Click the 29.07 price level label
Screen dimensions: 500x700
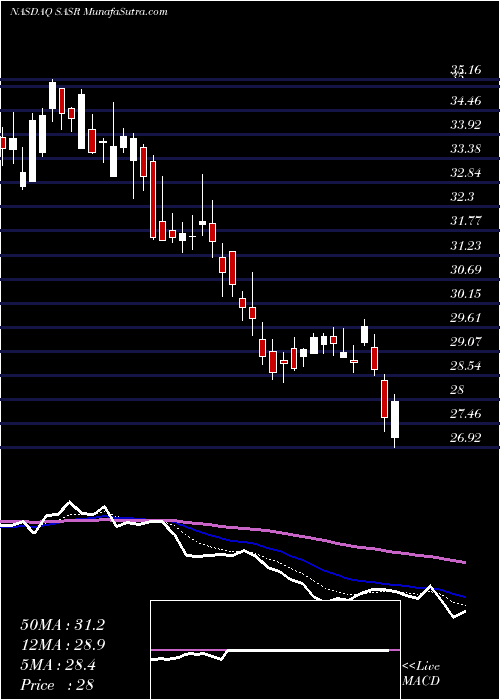[x=466, y=342]
